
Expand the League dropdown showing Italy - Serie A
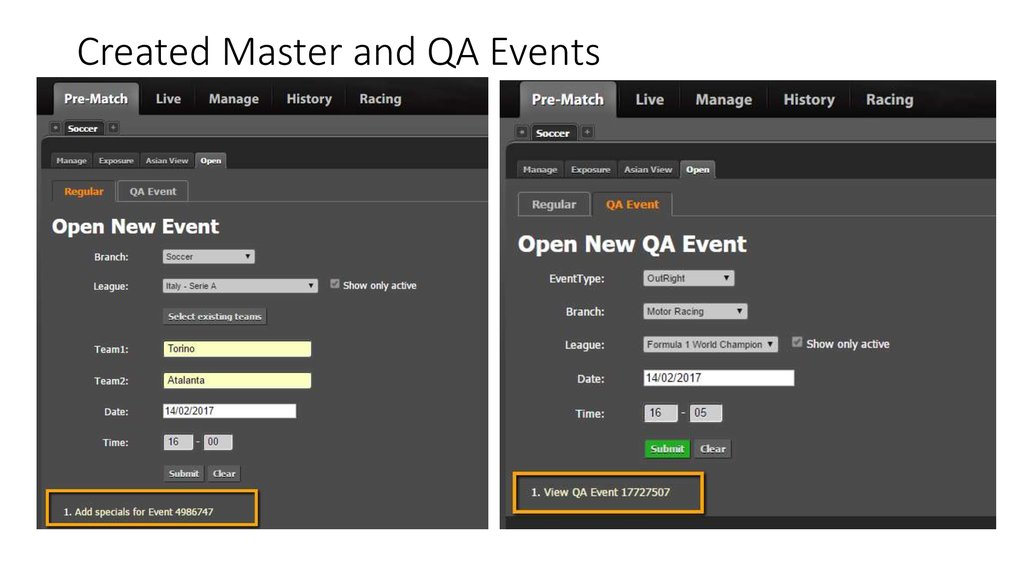click(x=240, y=286)
